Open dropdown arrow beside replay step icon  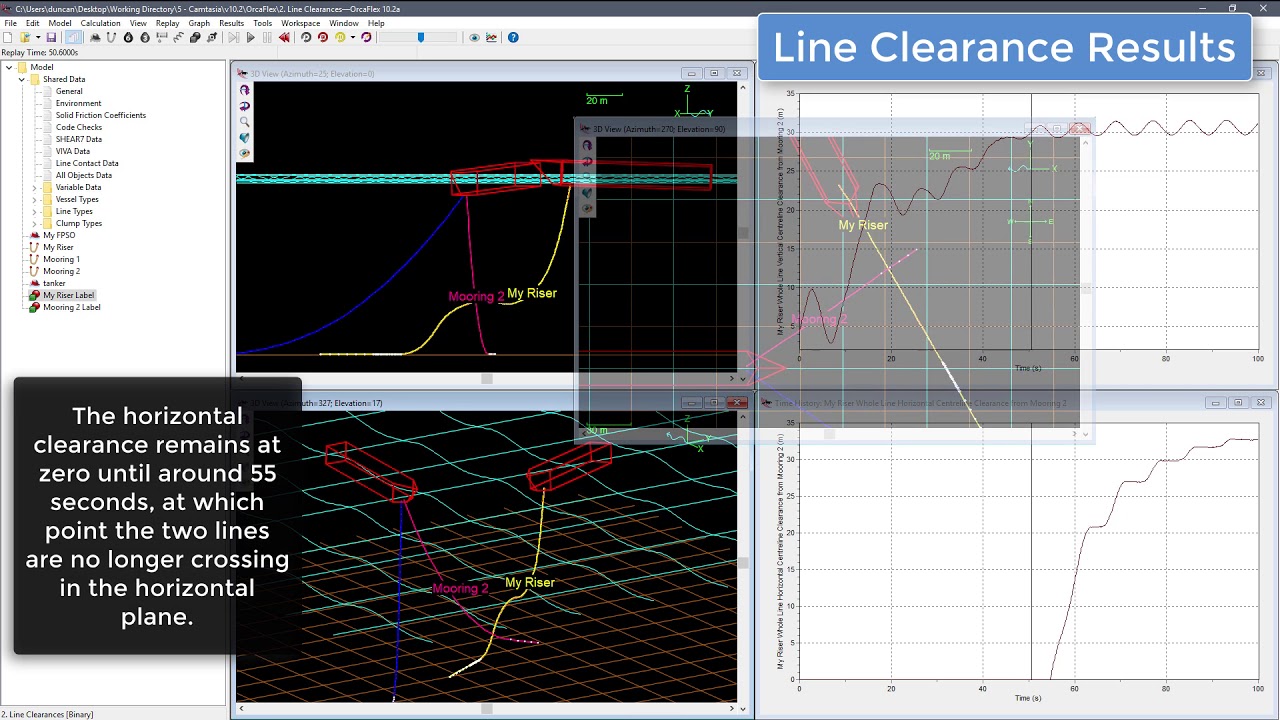(x=353, y=37)
